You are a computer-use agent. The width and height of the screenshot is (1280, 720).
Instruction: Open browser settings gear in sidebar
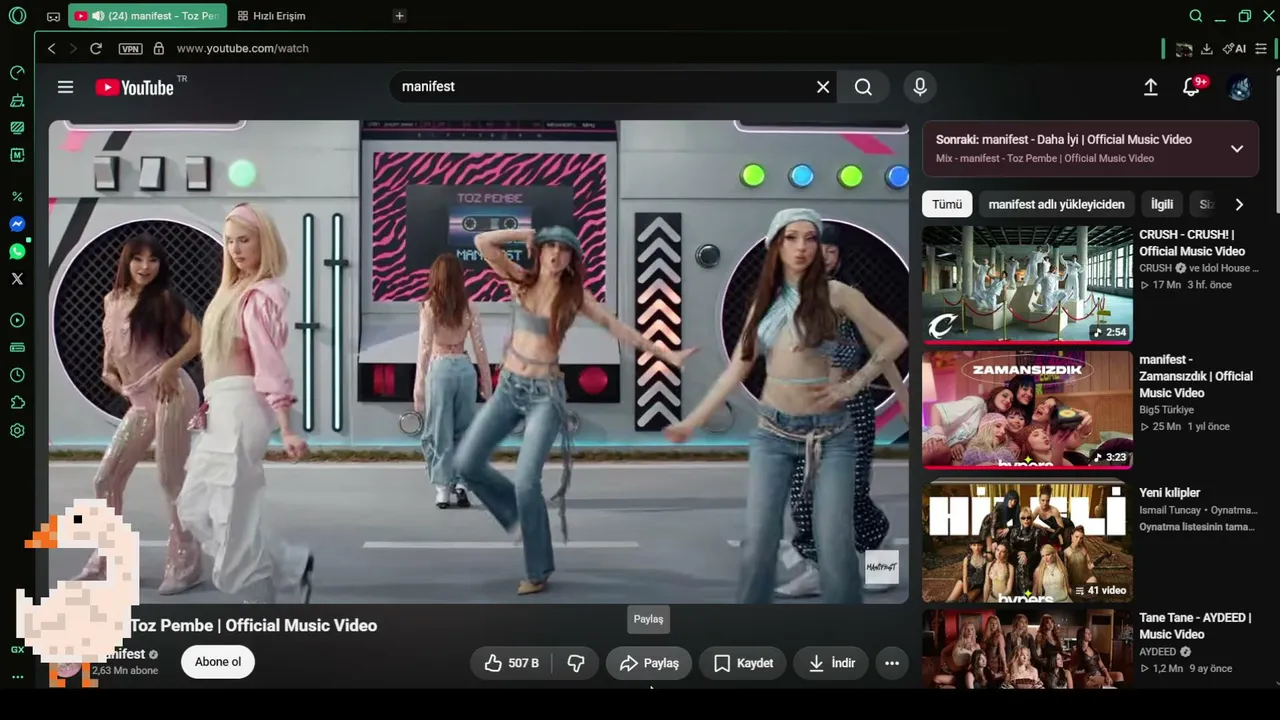point(17,431)
